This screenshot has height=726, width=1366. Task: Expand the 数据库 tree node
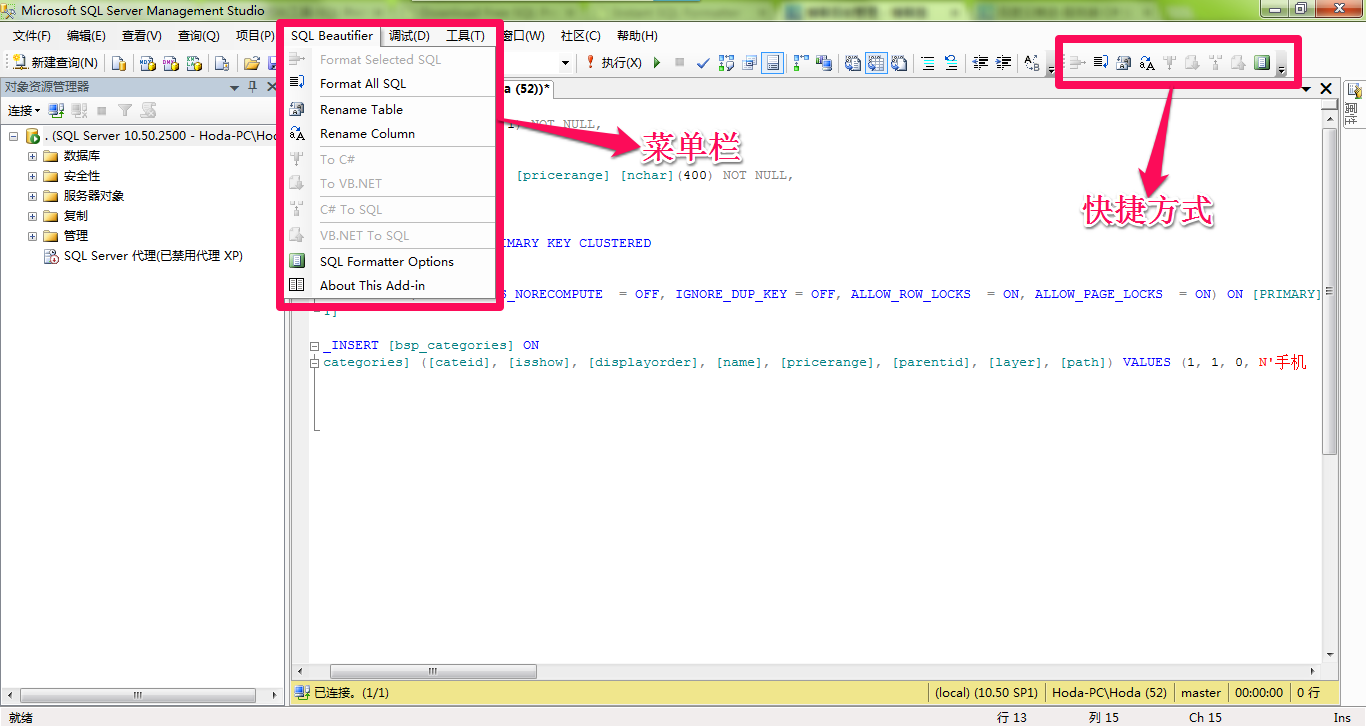click(33, 156)
